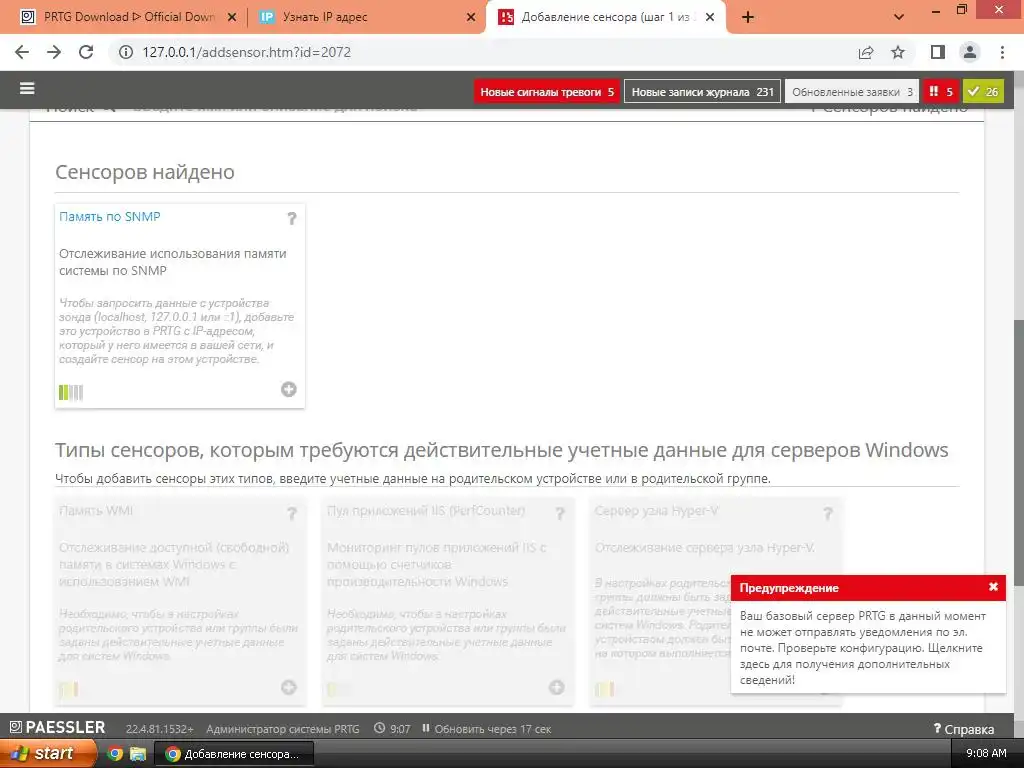The image size is (1024, 768).
Task: Click the PAESSLER logo in footer
Action: pyautogui.click(x=57, y=727)
